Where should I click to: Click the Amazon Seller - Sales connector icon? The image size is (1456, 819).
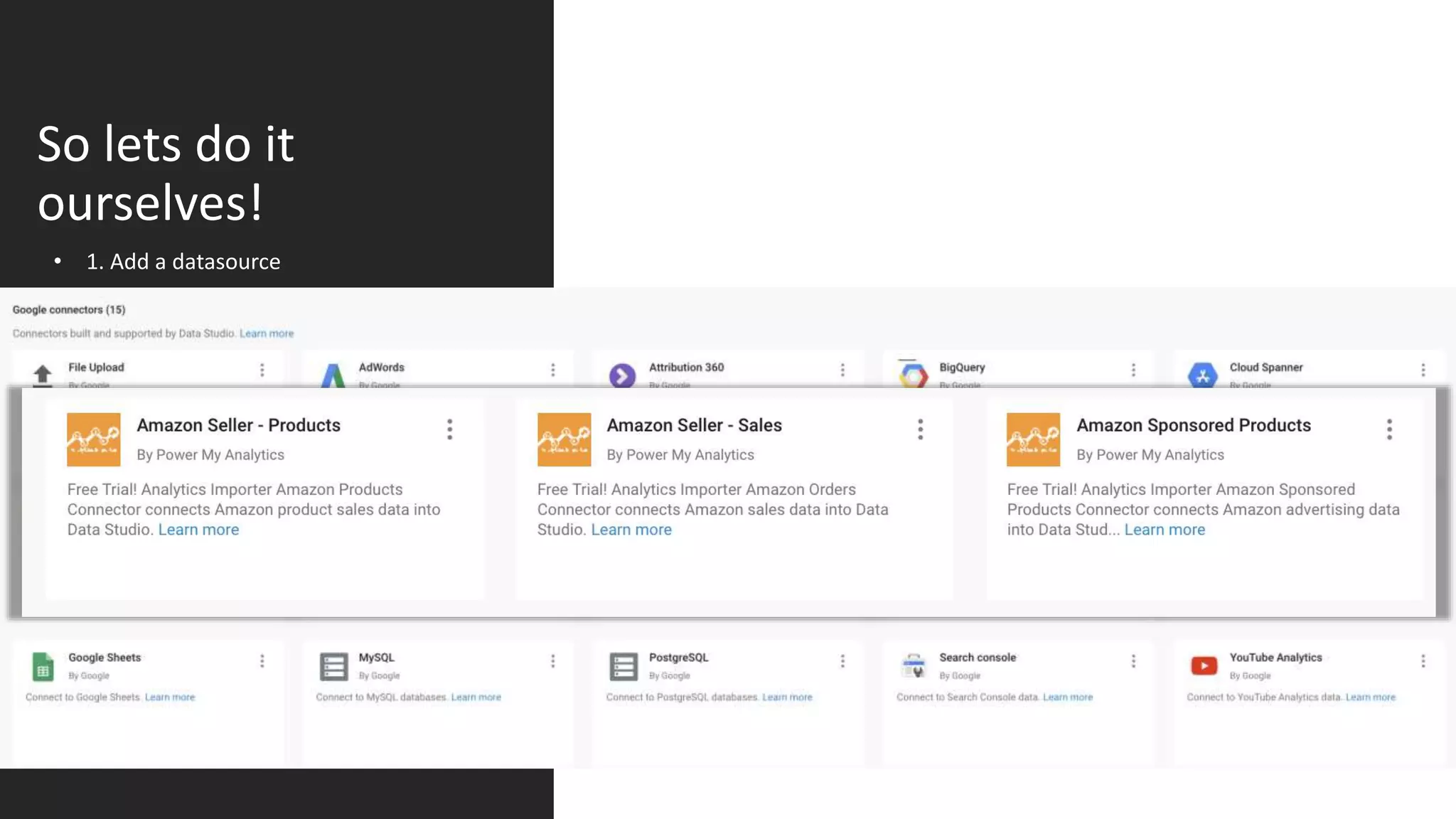click(564, 439)
